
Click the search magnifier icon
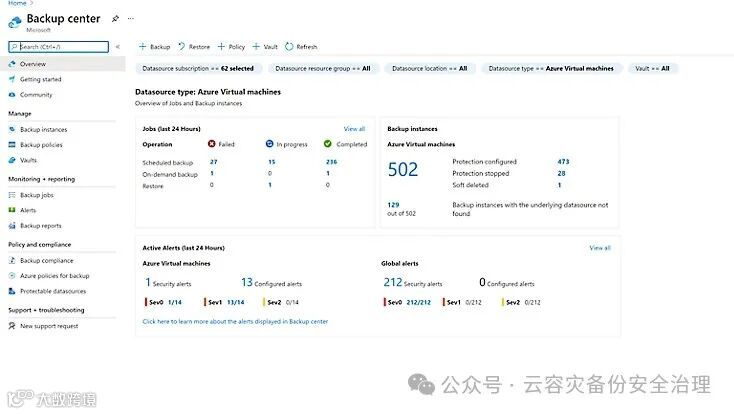click(15, 47)
